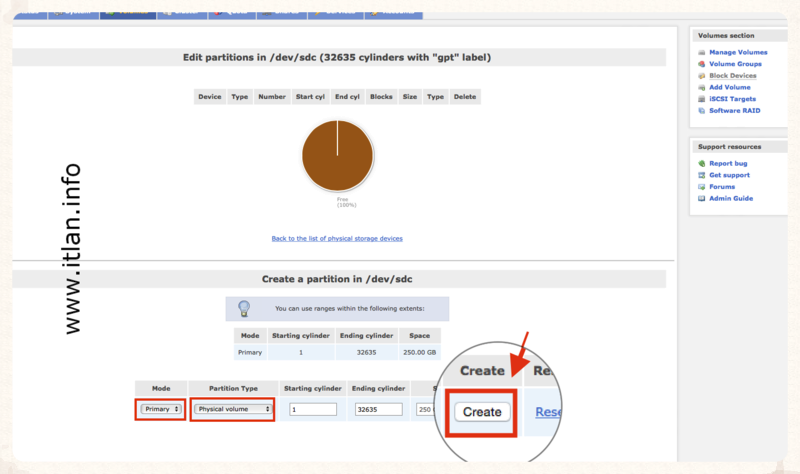The image size is (800, 474).
Task: Click the Admin Guide book icon
Action: point(702,198)
